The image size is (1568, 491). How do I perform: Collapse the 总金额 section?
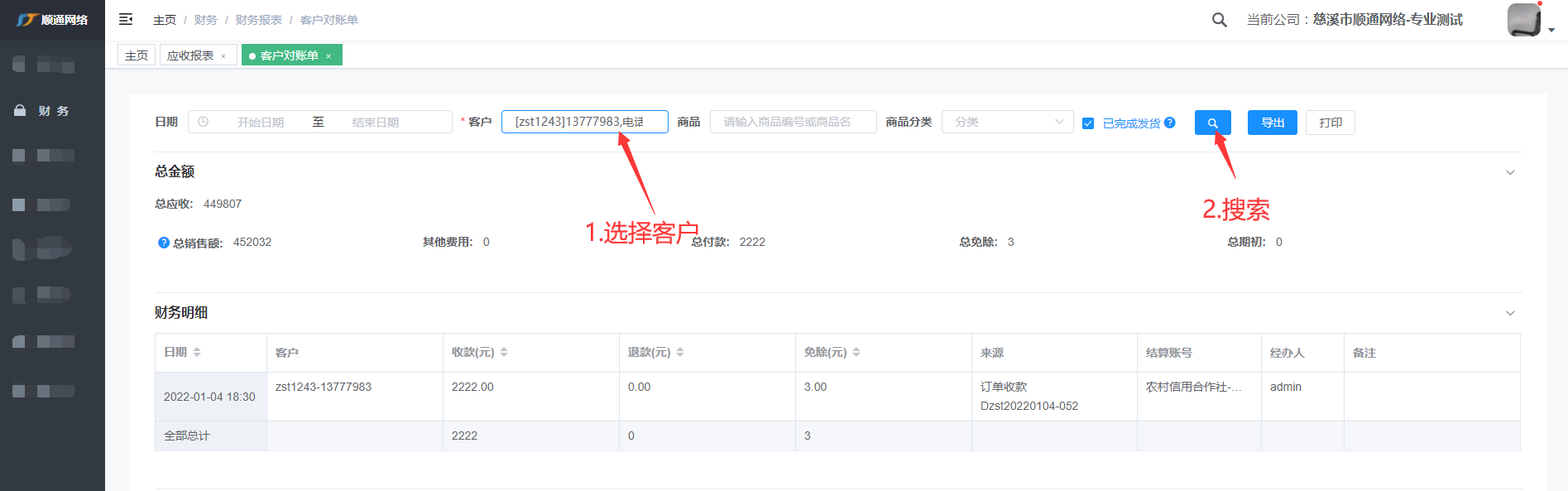point(1509,172)
